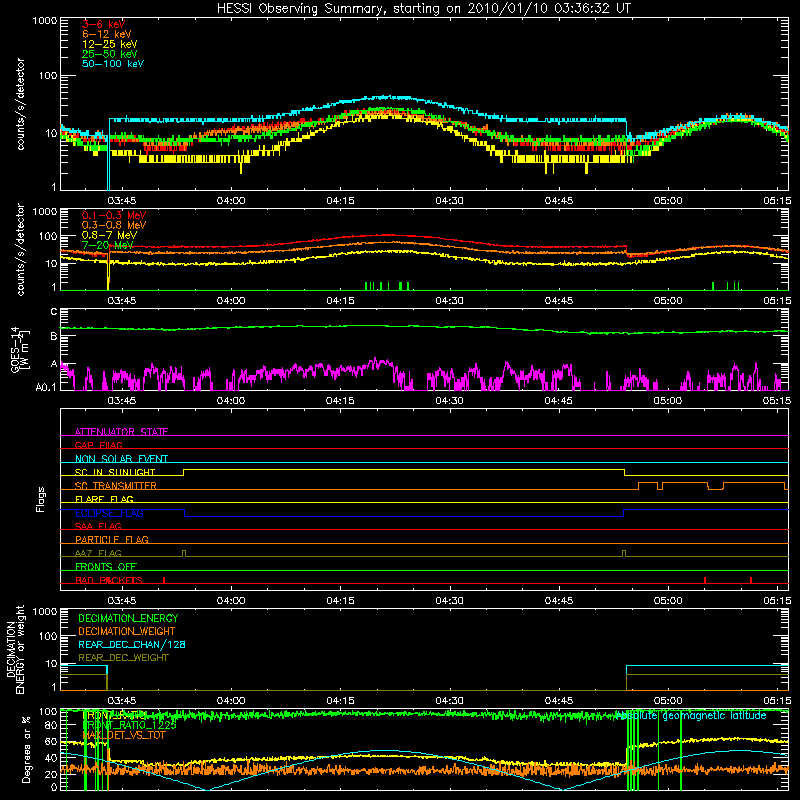This screenshot has height=800, width=800.
Task: Select the GAP_FLAG label
Action: (x=98, y=445)
